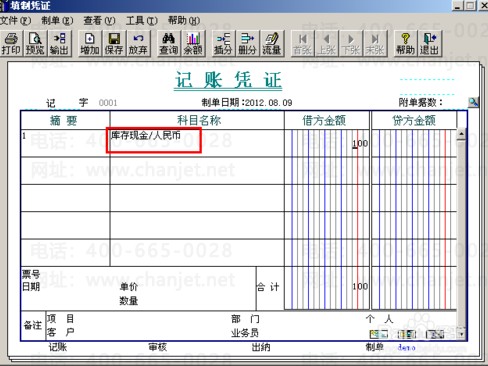488x366 pixels.
Task: Open the 制单 menu
Action: click(57, 21)
